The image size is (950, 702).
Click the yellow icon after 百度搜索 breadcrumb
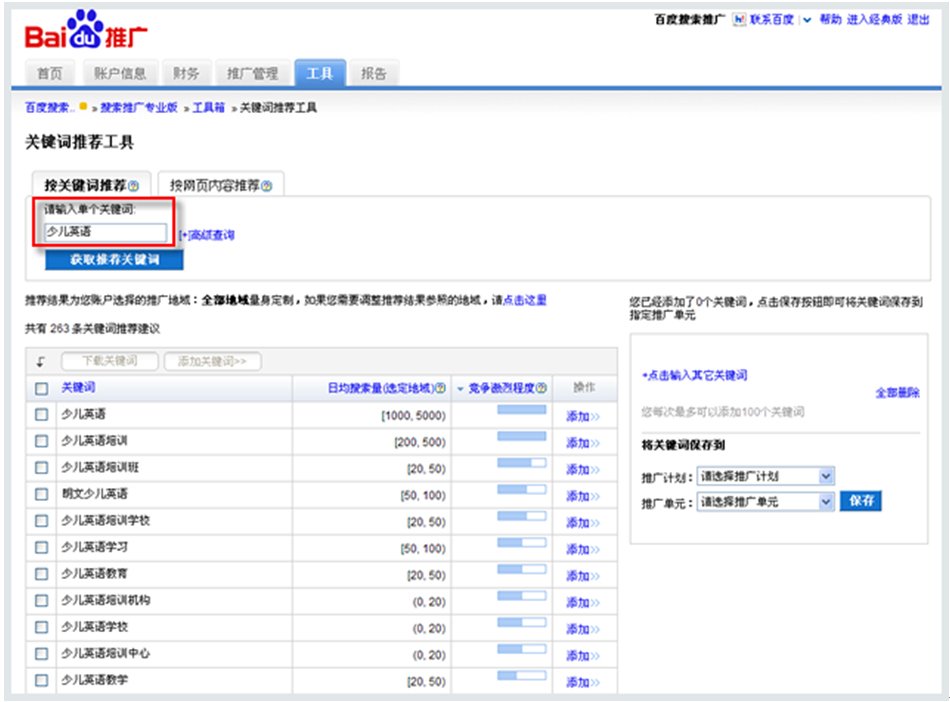[84, 107]
